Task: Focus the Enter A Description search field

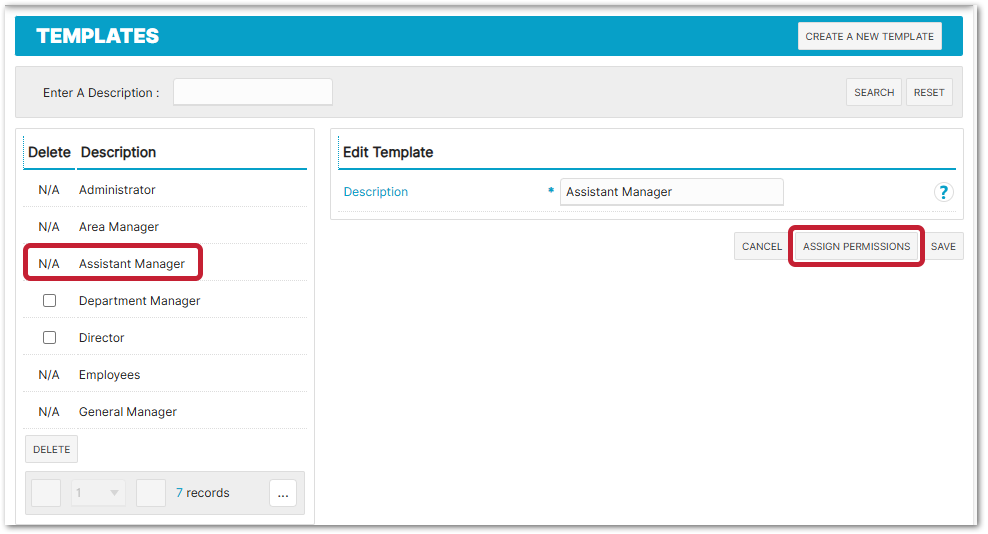Action: (x=253, y=92)
